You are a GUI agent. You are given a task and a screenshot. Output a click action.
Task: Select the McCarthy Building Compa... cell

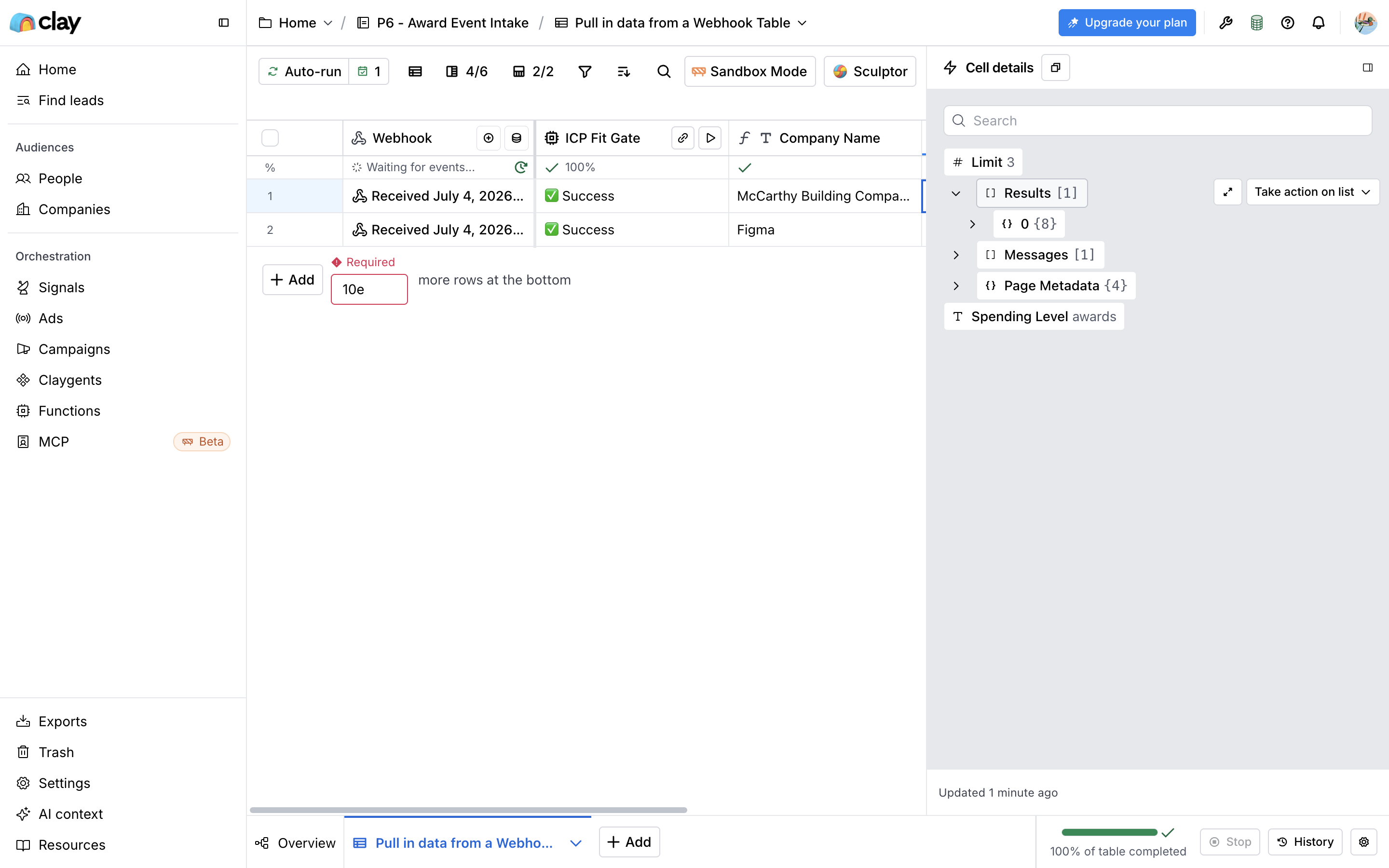[x=824, y=196]
